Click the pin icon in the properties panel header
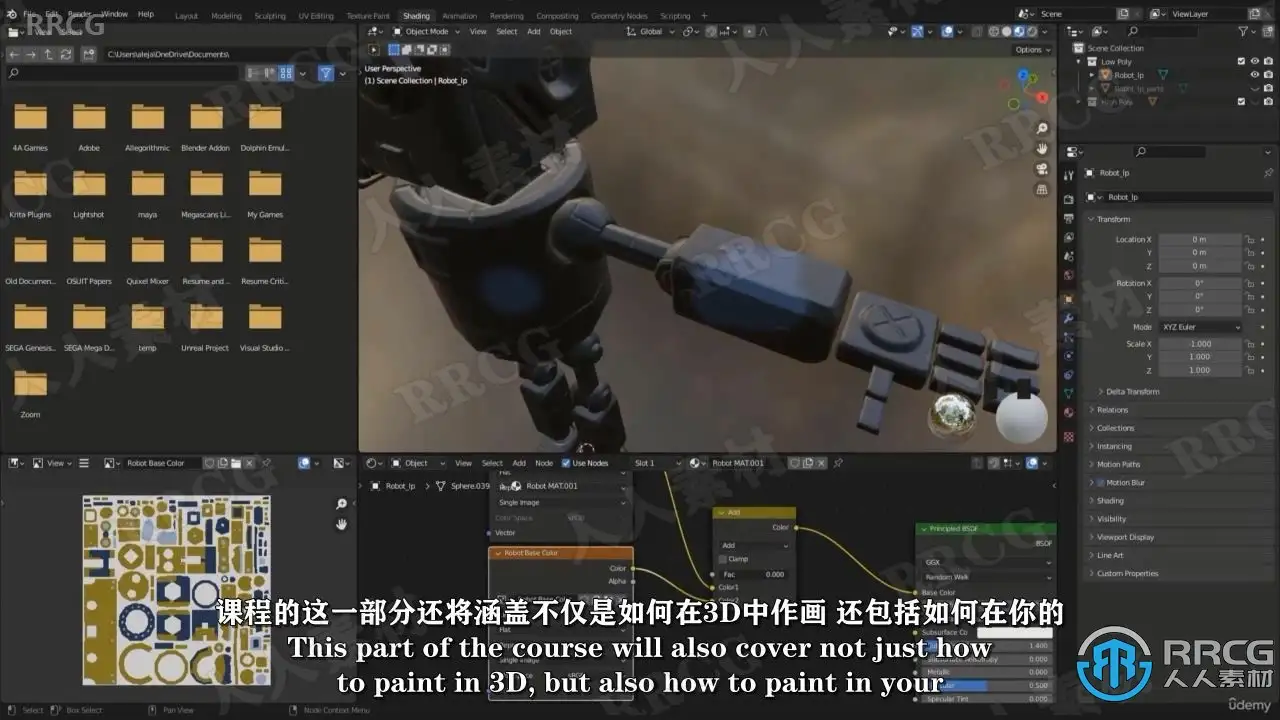This screenshot has width=1280, height=720. pos(1269,173)
